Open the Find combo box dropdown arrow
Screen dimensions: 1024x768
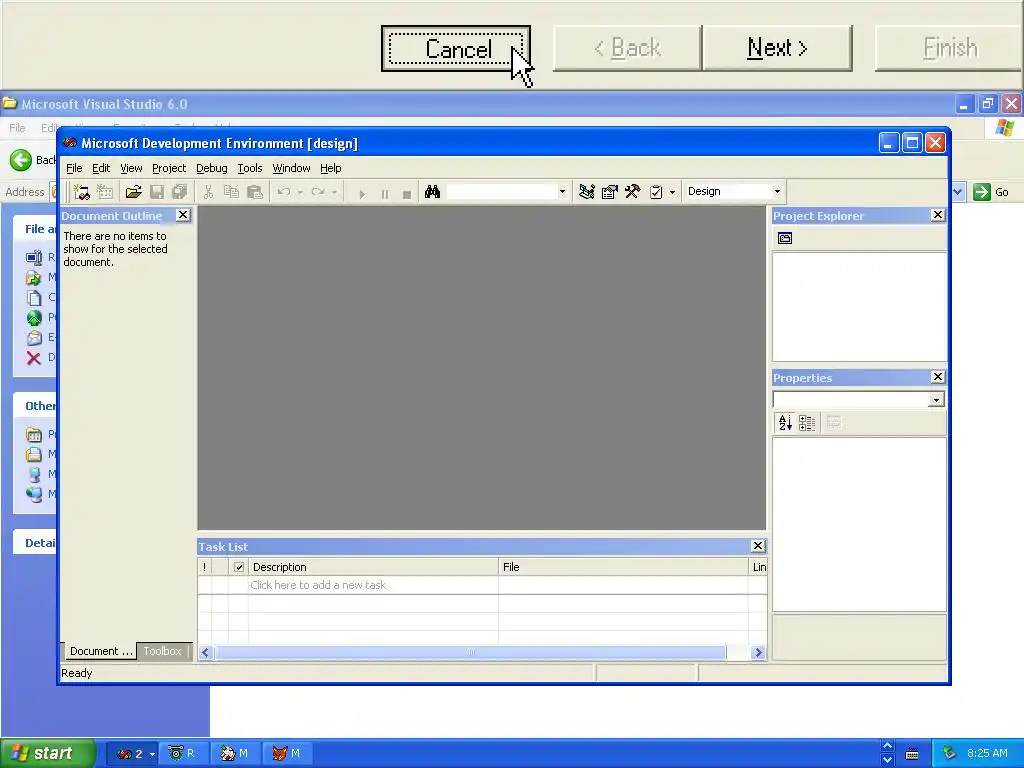[562, 192]
